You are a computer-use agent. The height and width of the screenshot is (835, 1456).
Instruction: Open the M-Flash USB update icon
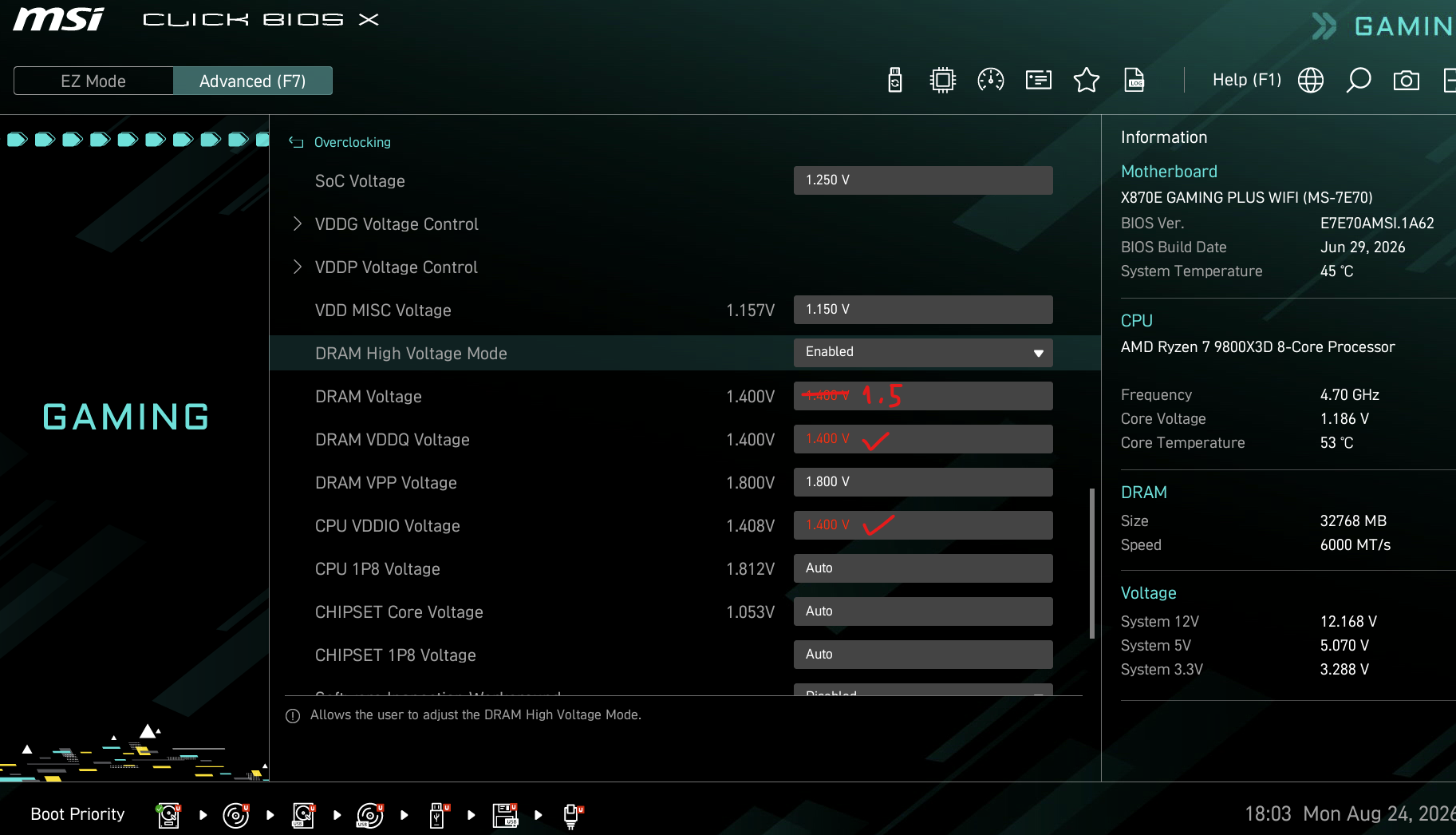[895, 80]
